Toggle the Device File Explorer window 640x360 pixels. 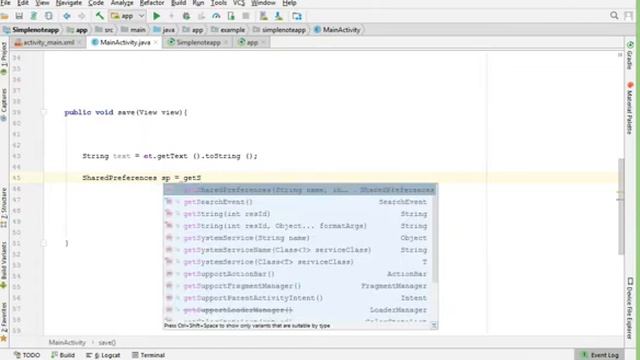pyautogui.click(x=630, y=308)
